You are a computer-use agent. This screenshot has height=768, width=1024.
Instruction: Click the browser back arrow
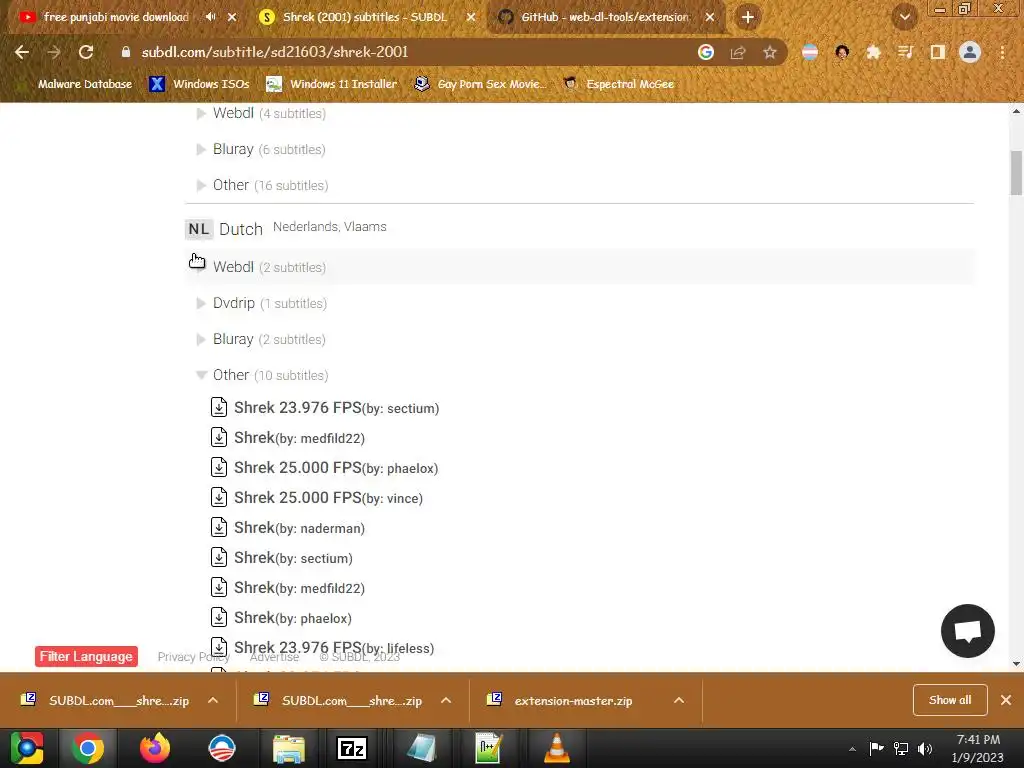[22, 52]
